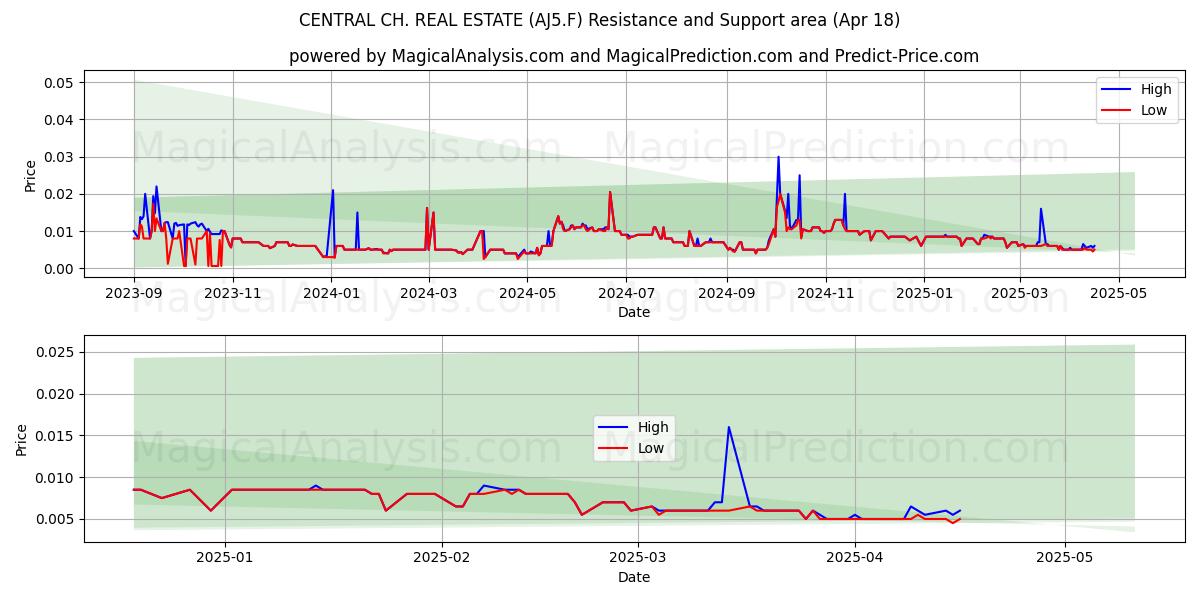Click the '2024-01' tick label
Image resolution: width=1200 pixels, height=600 pixels.
coord(332,293)
